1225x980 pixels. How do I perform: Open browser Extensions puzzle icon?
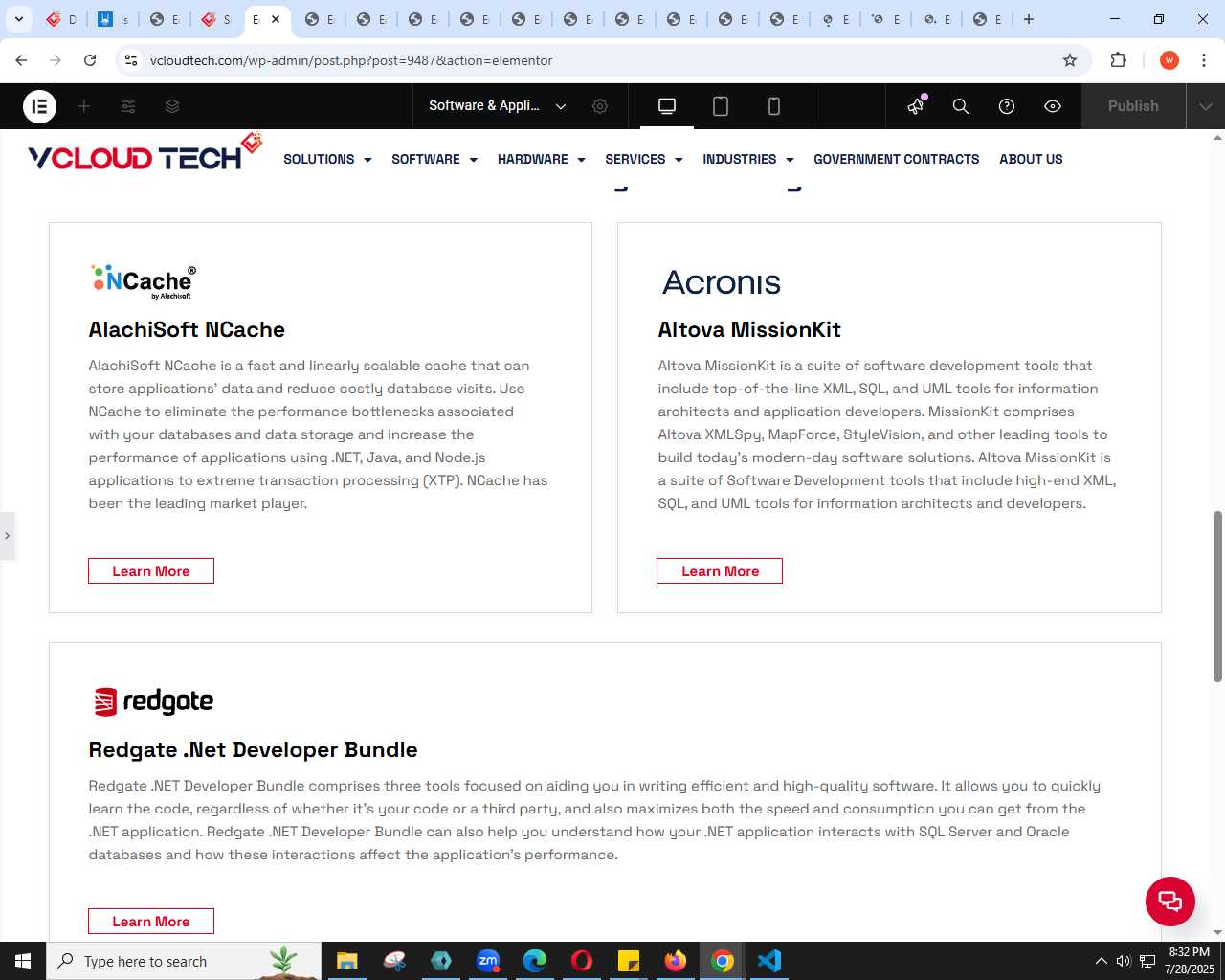coord(1118,60)
